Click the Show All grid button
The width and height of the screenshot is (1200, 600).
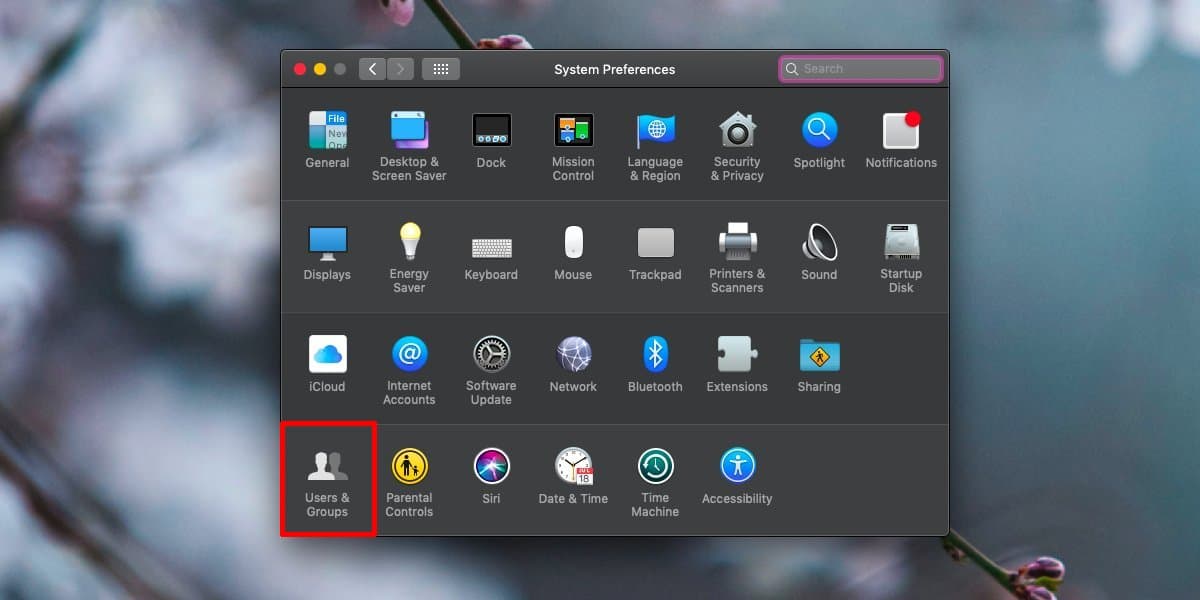pos(441,69)
